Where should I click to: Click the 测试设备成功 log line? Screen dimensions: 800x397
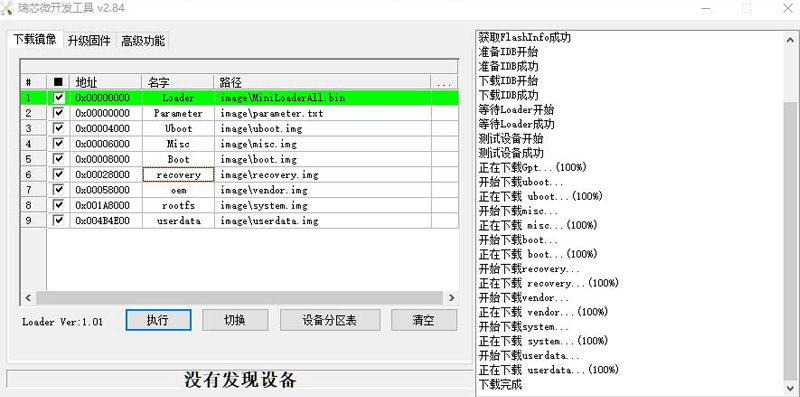coord(511,153)
